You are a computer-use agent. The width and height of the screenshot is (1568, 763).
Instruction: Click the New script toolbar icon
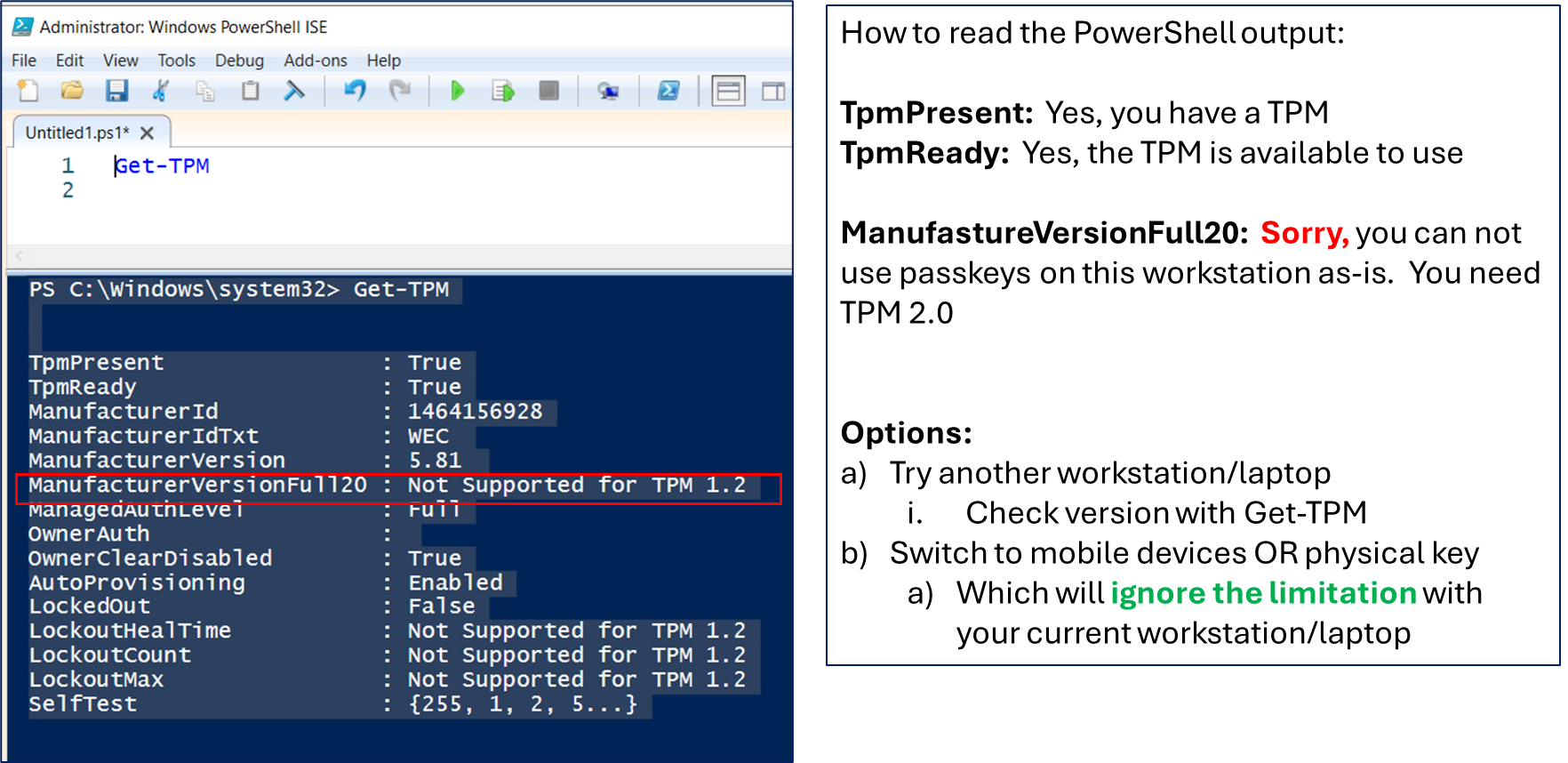pyautogui.click(x=28, y=91)
